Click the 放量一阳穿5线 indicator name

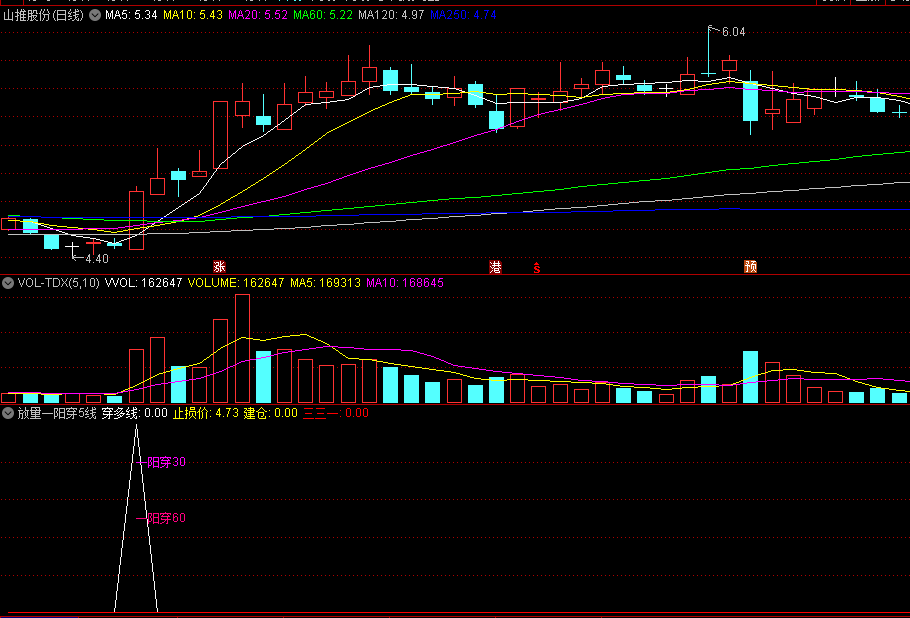point(57,413)
